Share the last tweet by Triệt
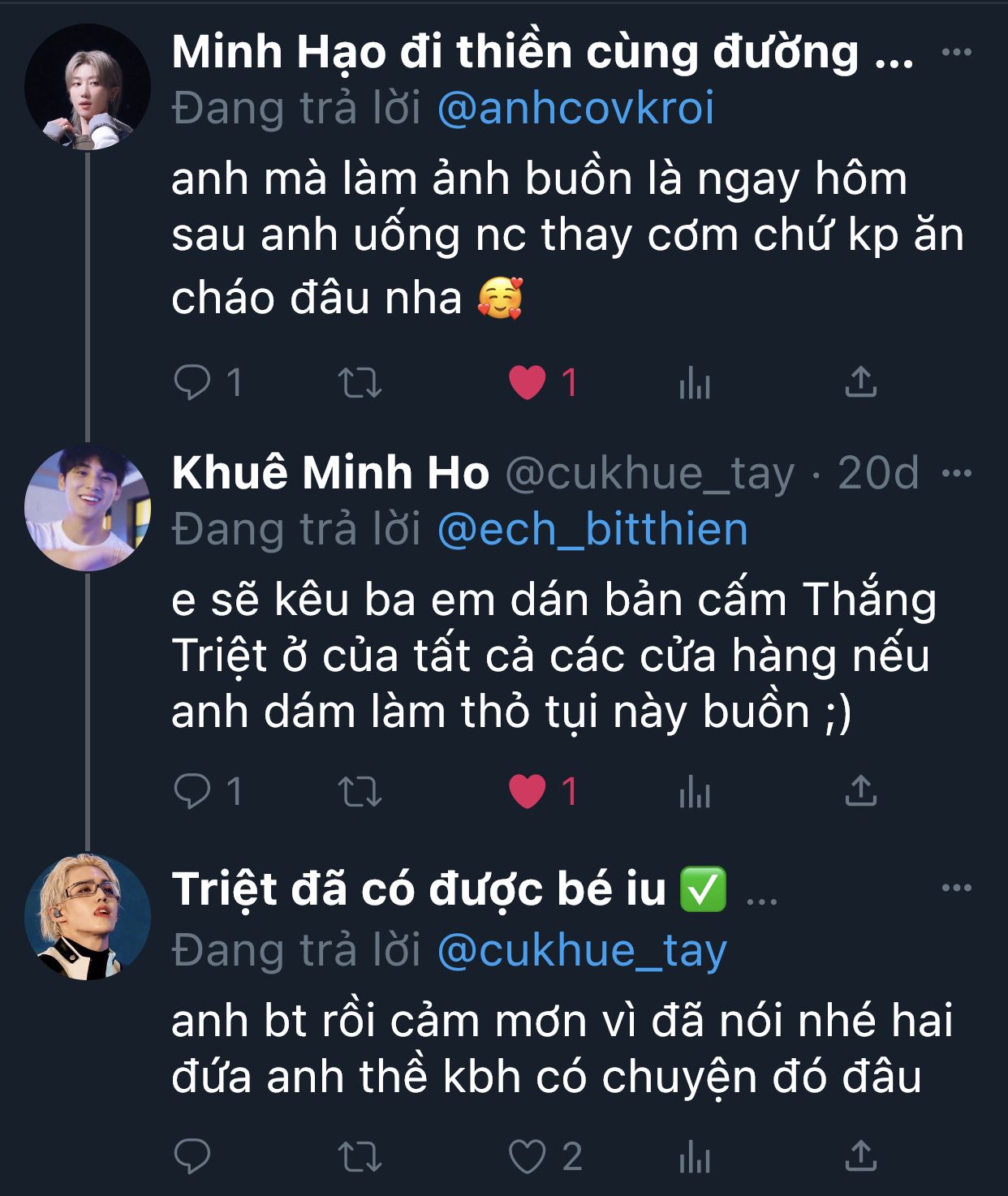Viewport: 1008px width, 1196px height. 861,1157
